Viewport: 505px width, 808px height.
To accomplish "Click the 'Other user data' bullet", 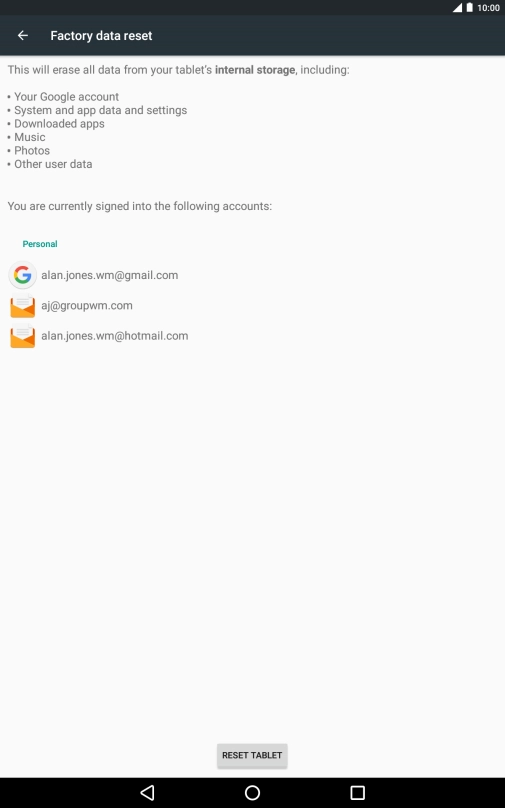I will (53, 164).
